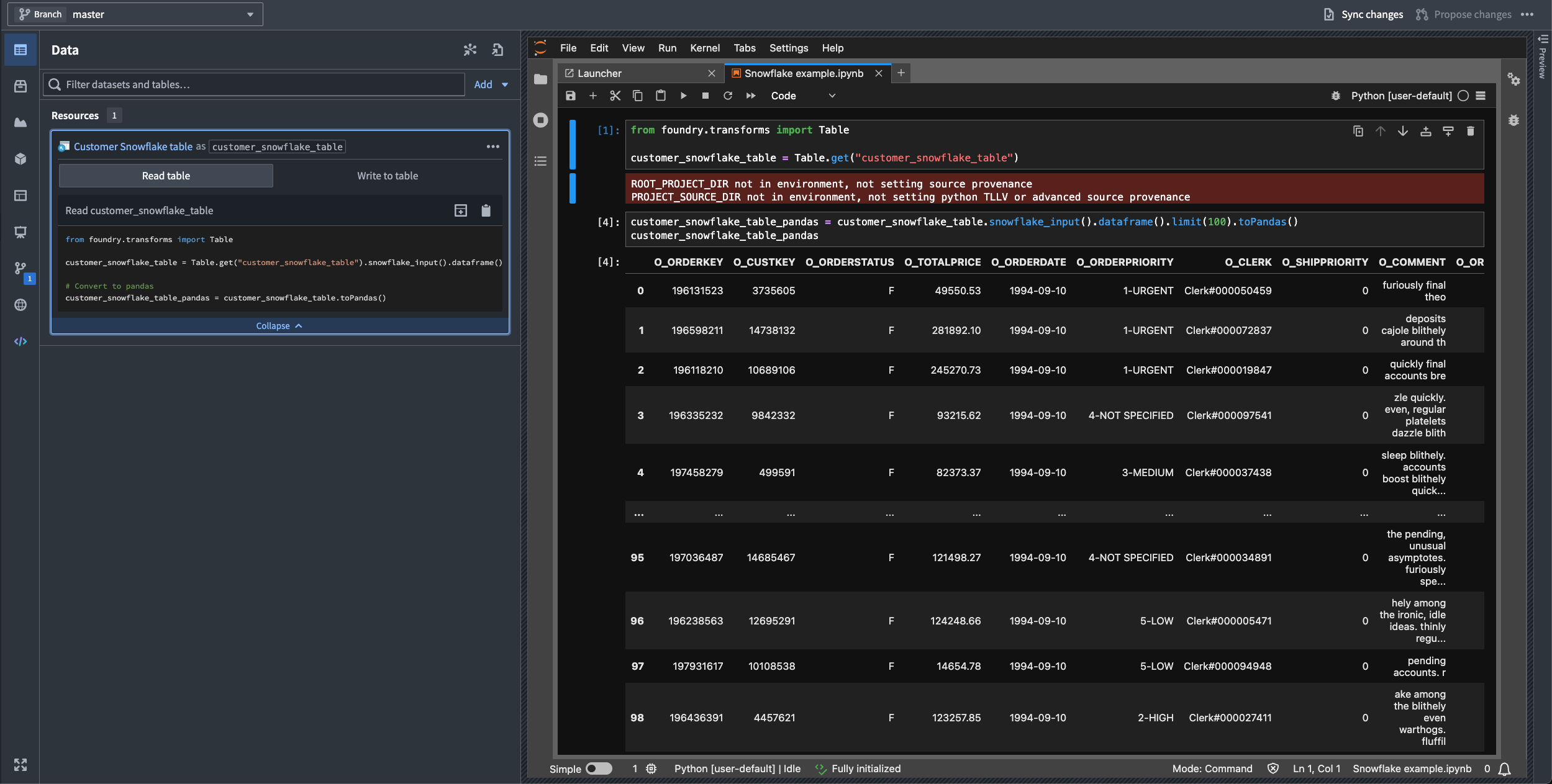
Task: Click the restart kernel icon in notebook toolbar
Action: (x=727, y=96)
